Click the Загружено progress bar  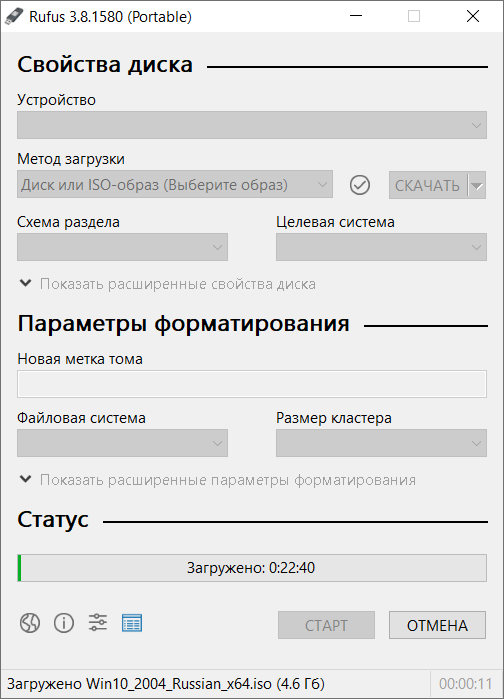pyautogui.click(x=252, y=568)
